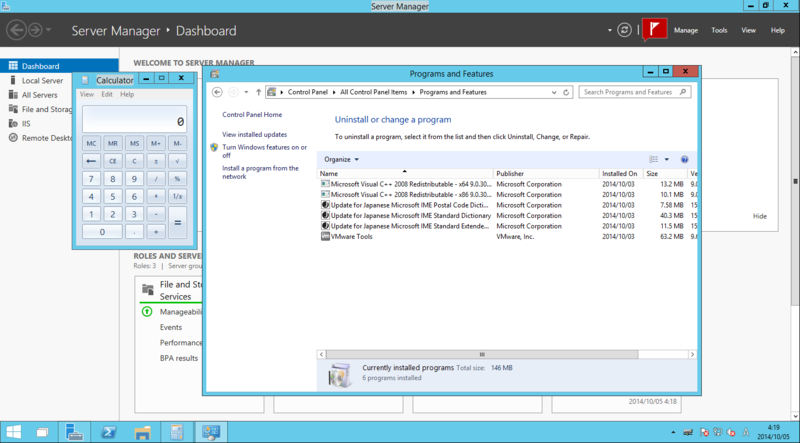
Task: Open PowerShell from the taskbar
Action: click(x=108, y=432)
